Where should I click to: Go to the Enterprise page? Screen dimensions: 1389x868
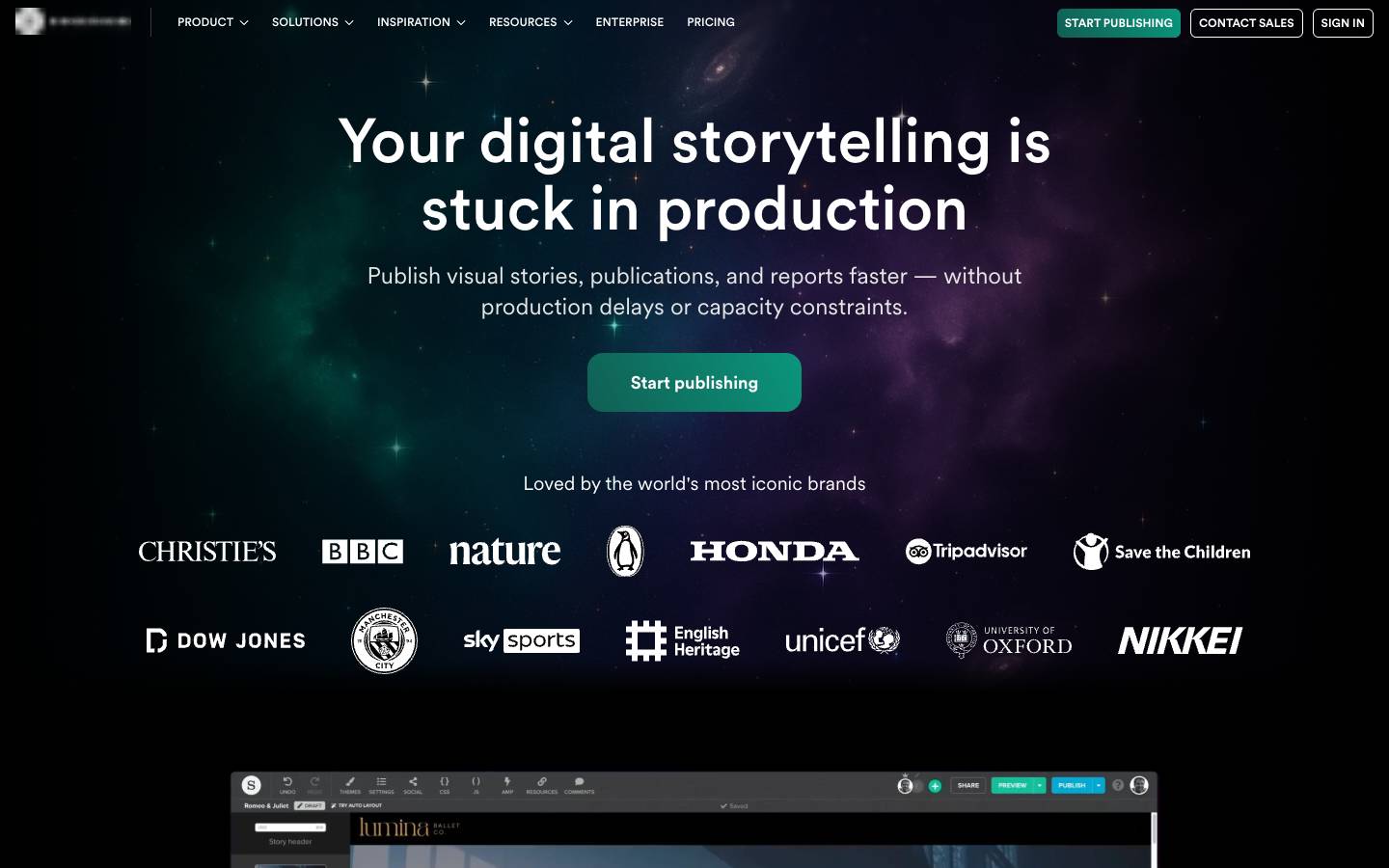630,22
